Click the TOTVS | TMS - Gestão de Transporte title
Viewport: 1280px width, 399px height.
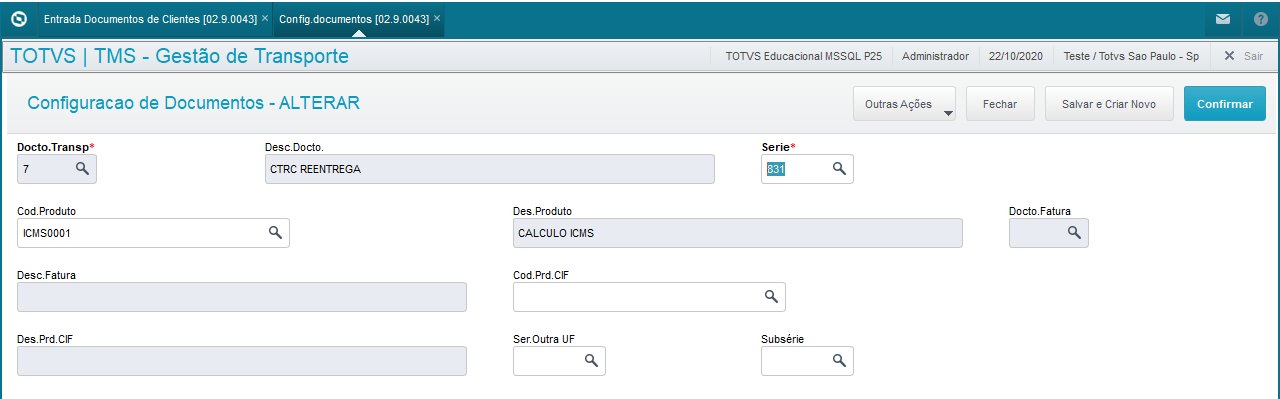pyautogui.click(x=180, y=56)
